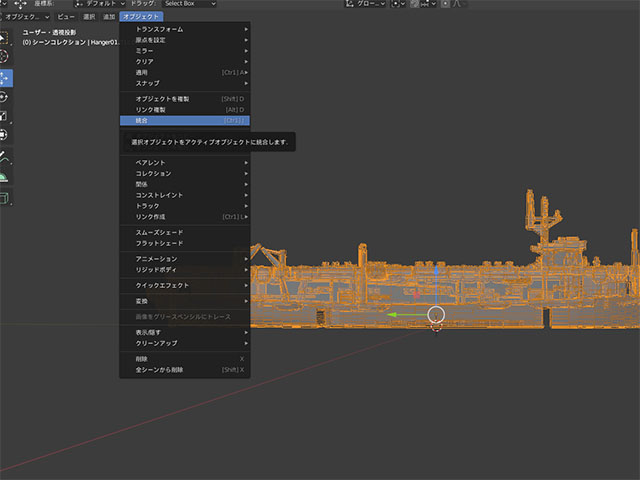Viewport: 640px width, 480px height.
Task: Expand the 変換 submenu
Action: (184, 301)
